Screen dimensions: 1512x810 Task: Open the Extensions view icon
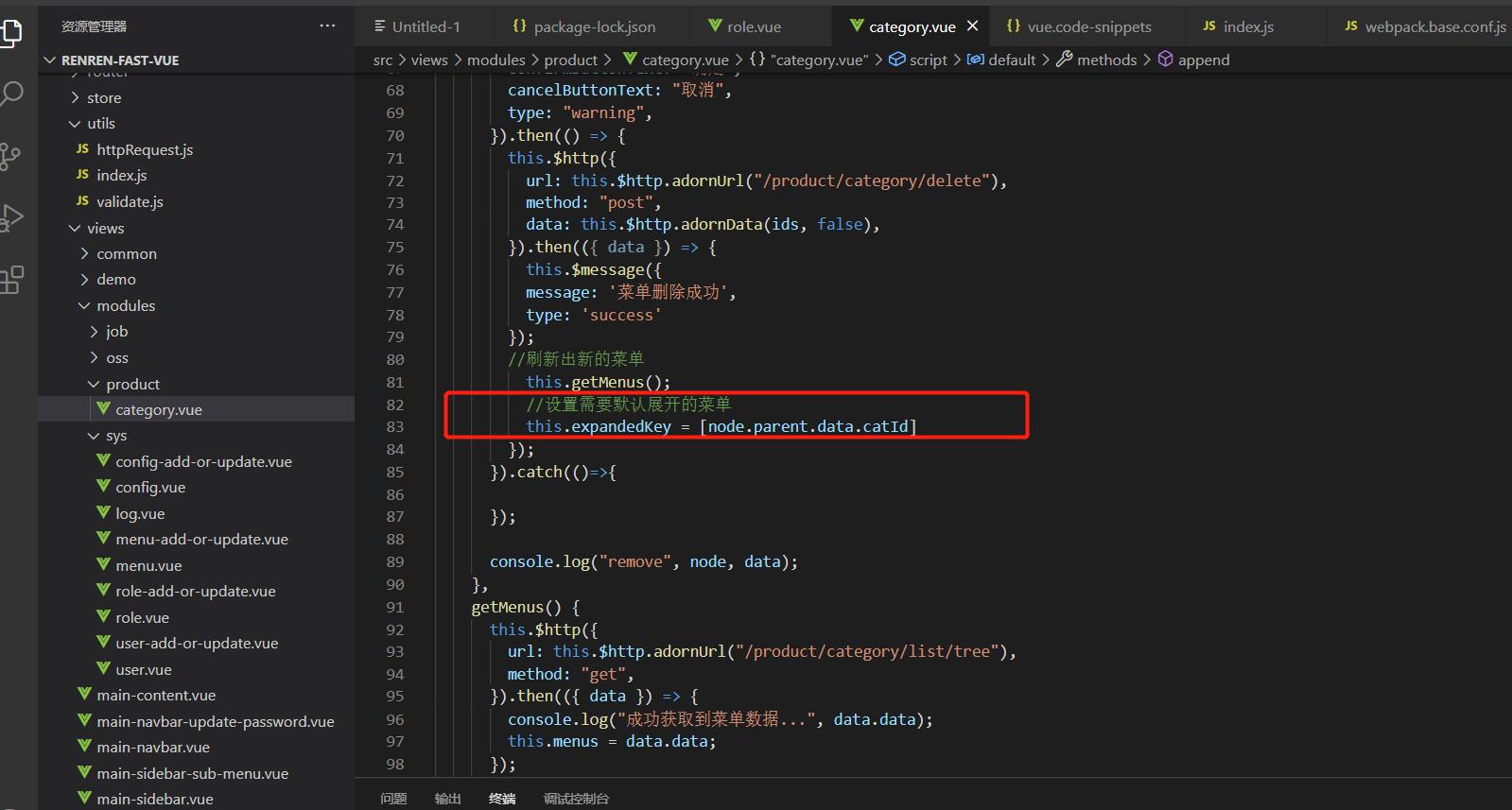(11, 280)
